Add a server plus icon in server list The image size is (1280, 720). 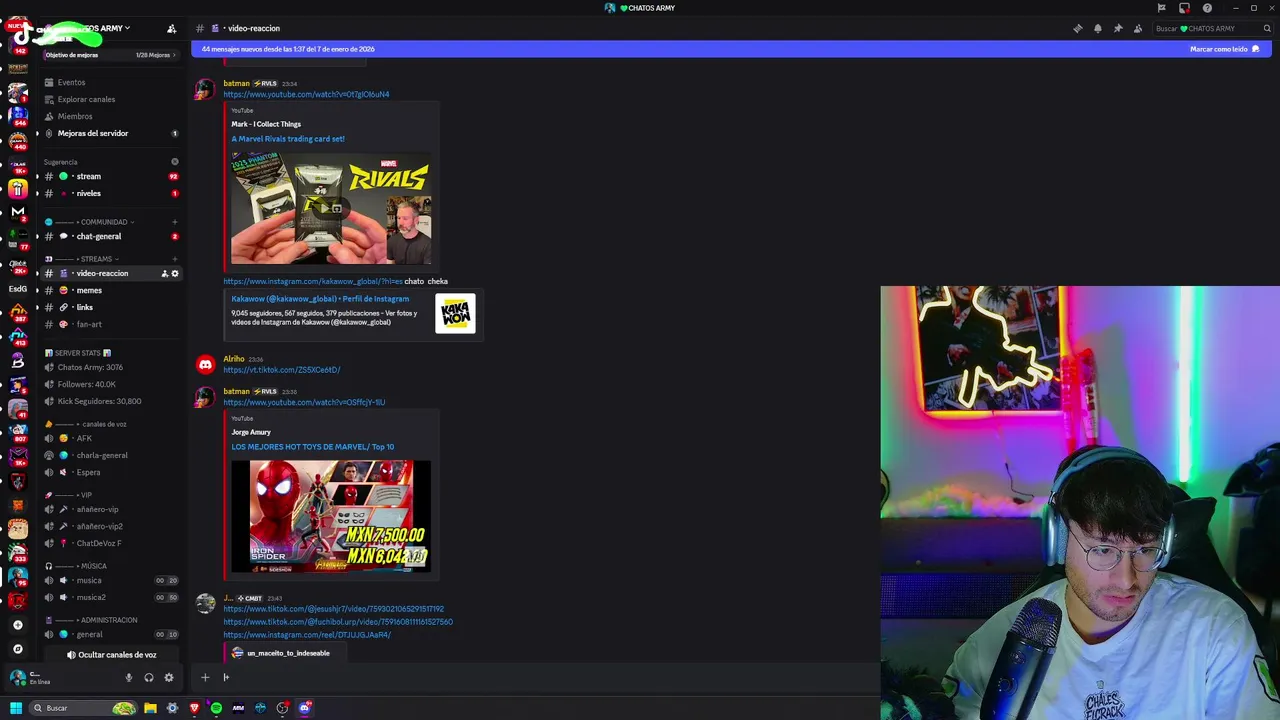17,625
